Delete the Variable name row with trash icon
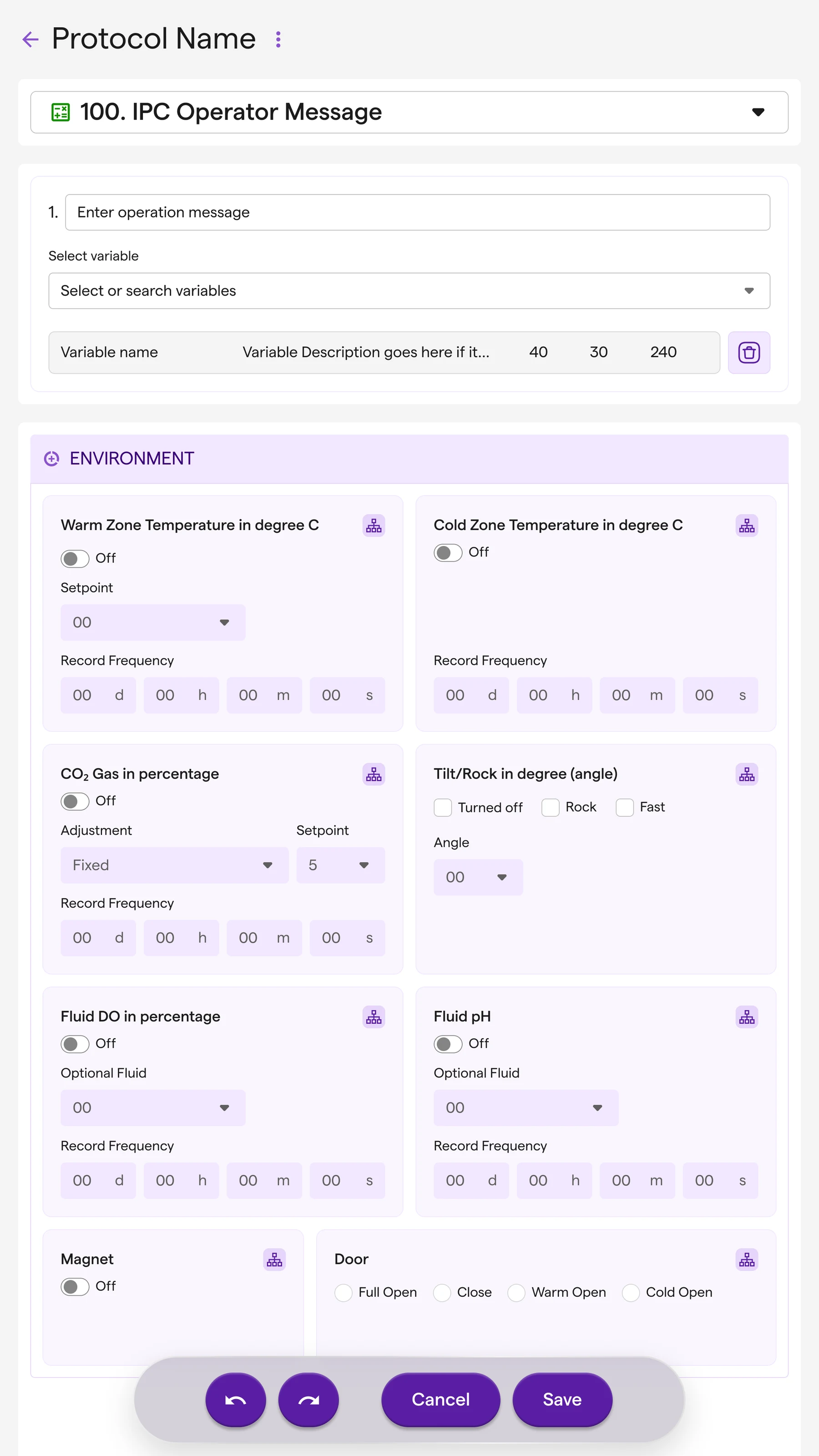The height and width of the screenshot is (1456, 819). pyautogui.click(x=748, y=352)
